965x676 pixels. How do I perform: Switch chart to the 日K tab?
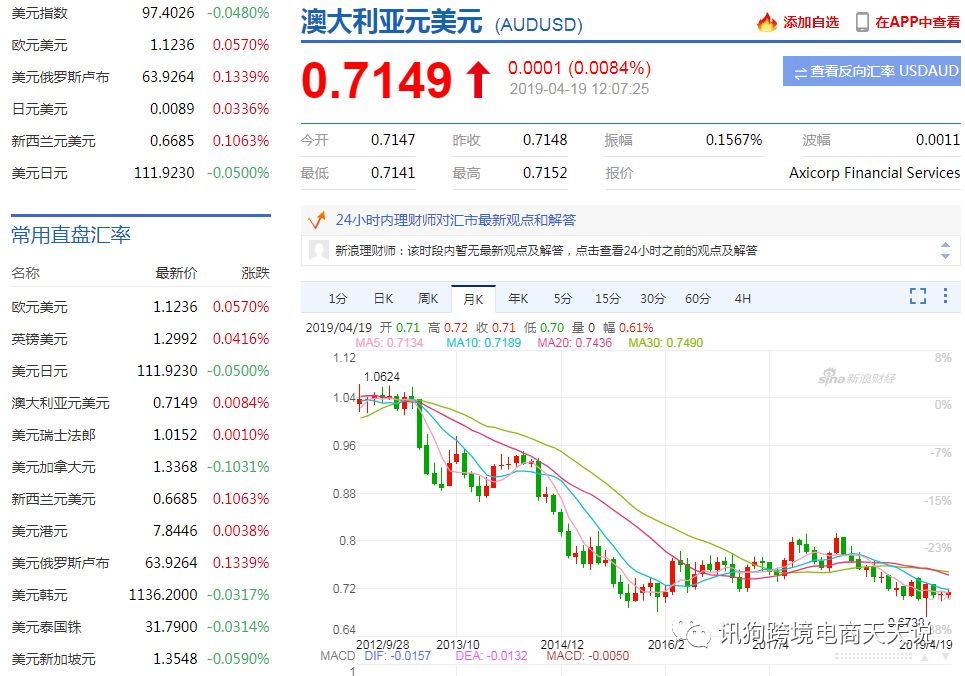coord(383,298)
